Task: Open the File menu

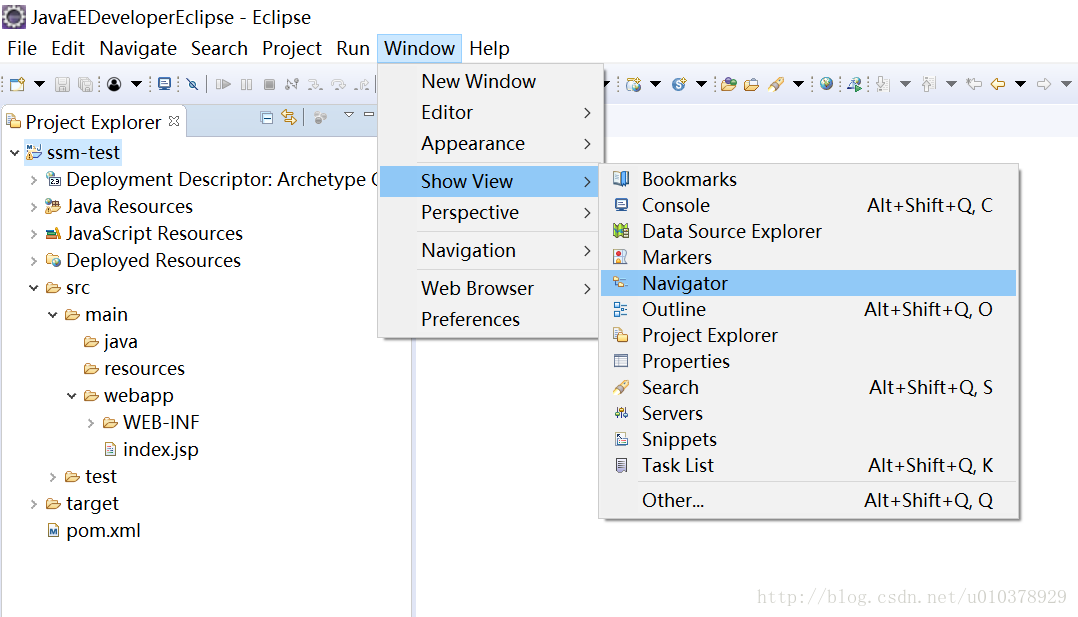Action: (x=22, y=49)
